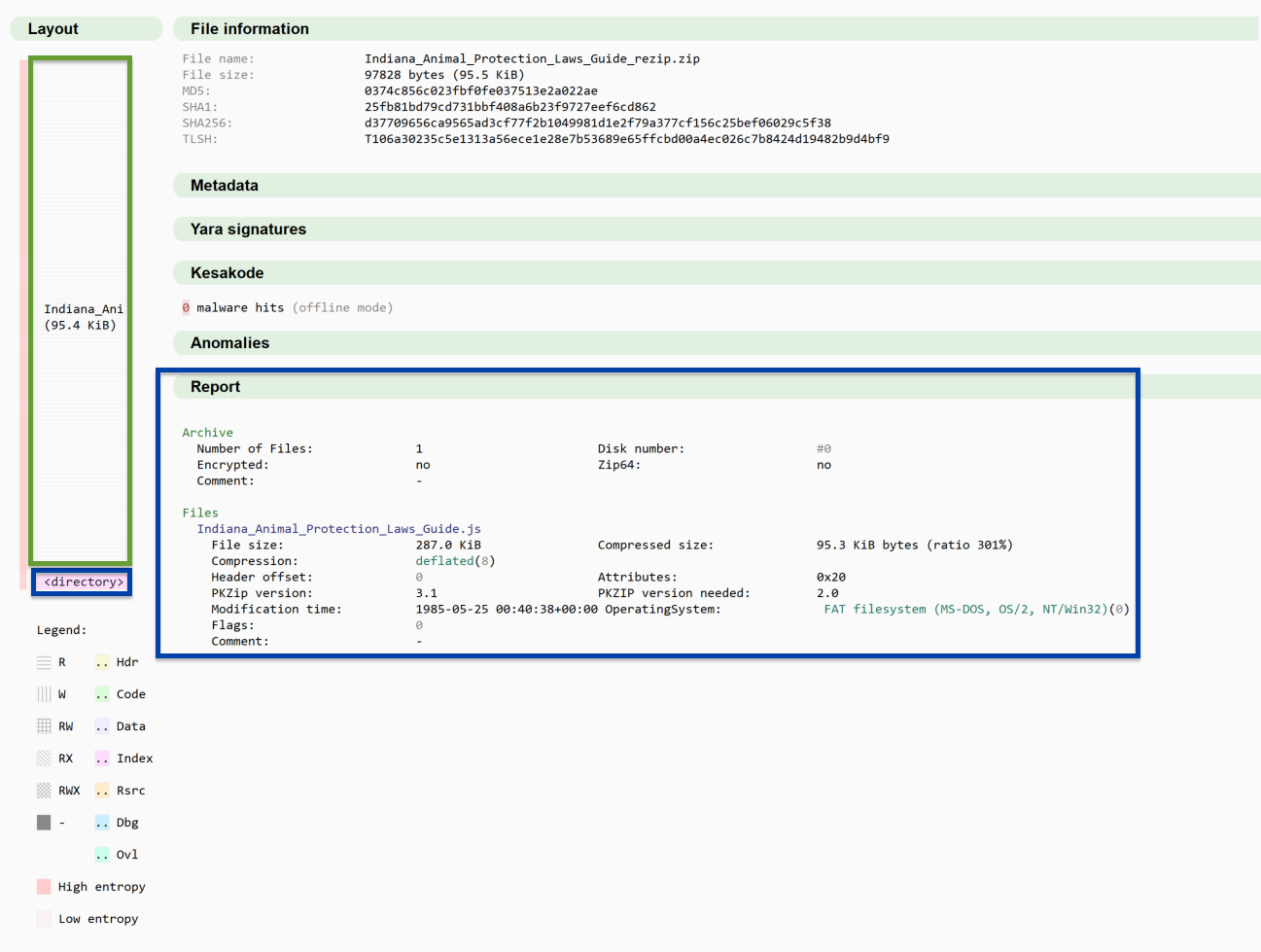
Task: Toggle the Low entropy legend entry
Action: coord(43,918)
